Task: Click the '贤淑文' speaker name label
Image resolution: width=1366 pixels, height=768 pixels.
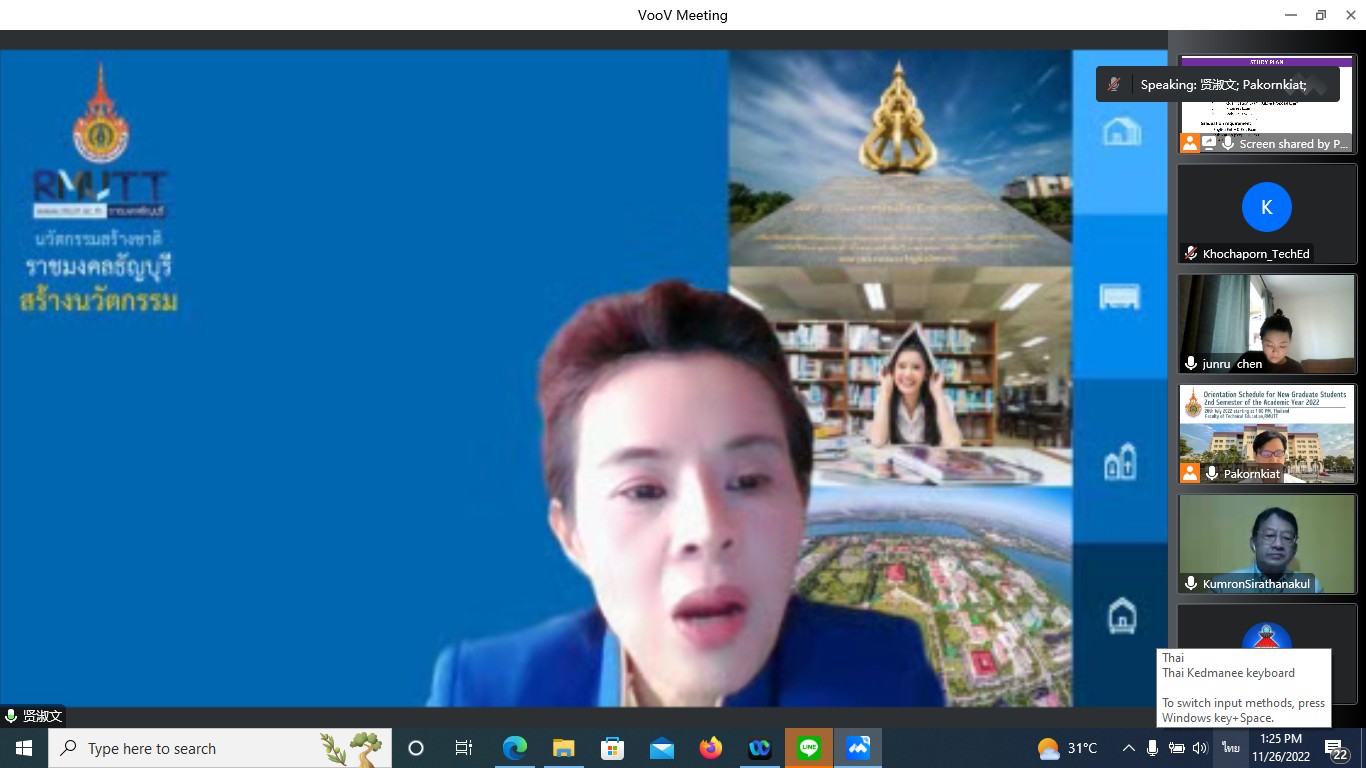Action: pos(43,716)
